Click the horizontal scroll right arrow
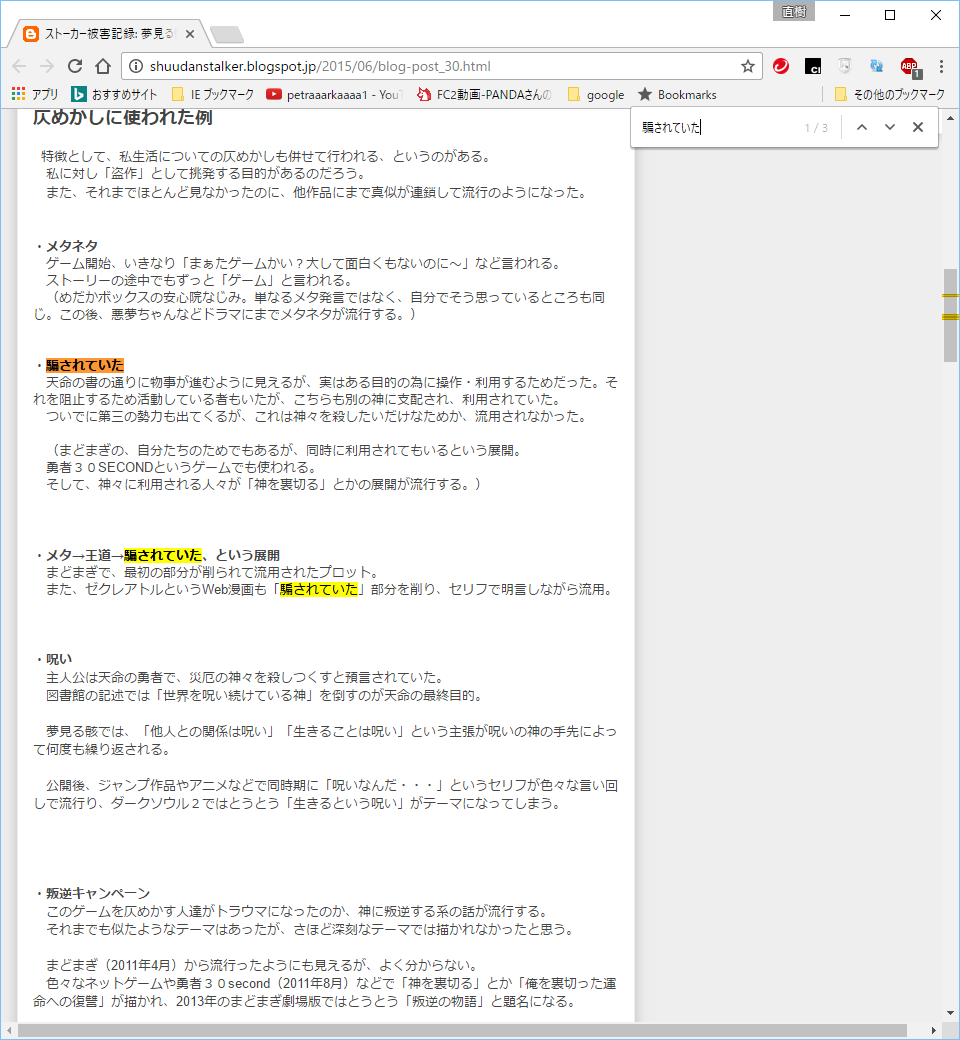Screen dimensions: 960x1040 coord(934,1030)
